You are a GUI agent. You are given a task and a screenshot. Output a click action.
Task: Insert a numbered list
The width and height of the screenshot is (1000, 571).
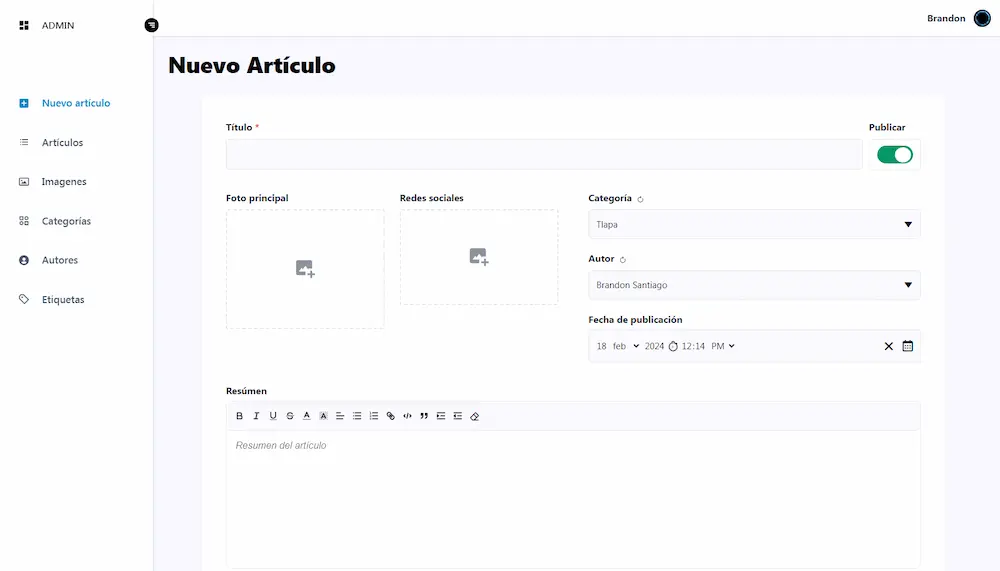pos(374,416)
